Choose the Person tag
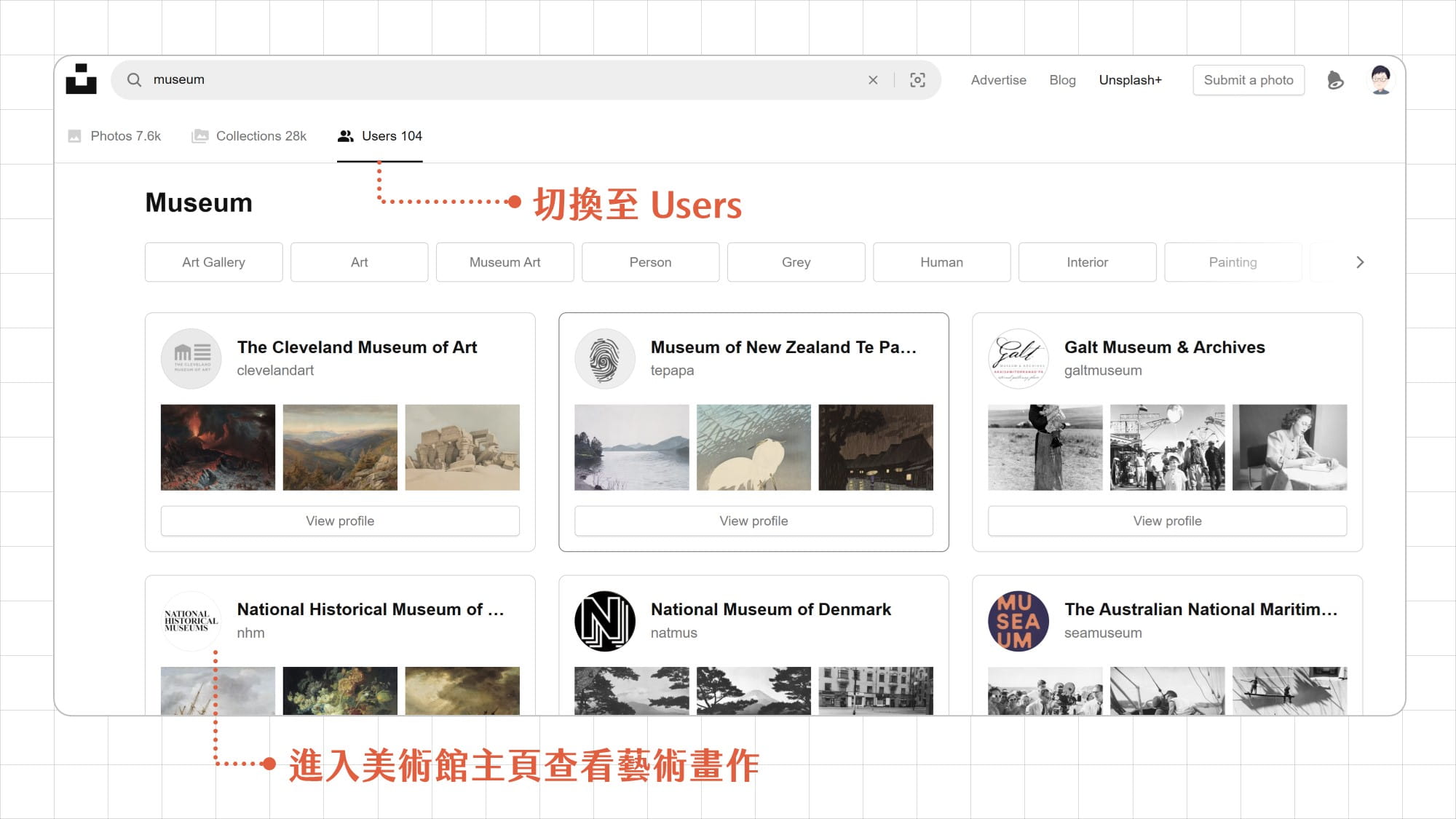 [650, 262]
